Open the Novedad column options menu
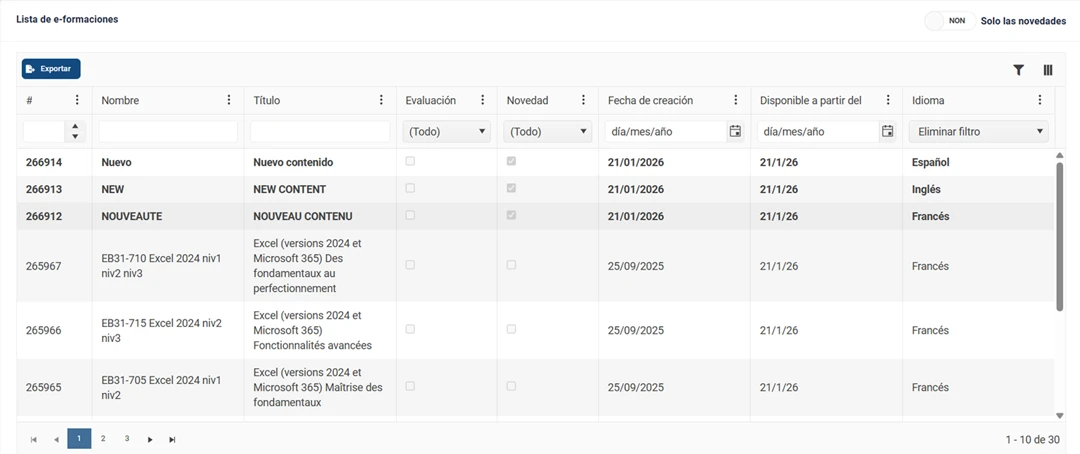The height and width of the screenshot is (454, 1080). pos(584,100)
